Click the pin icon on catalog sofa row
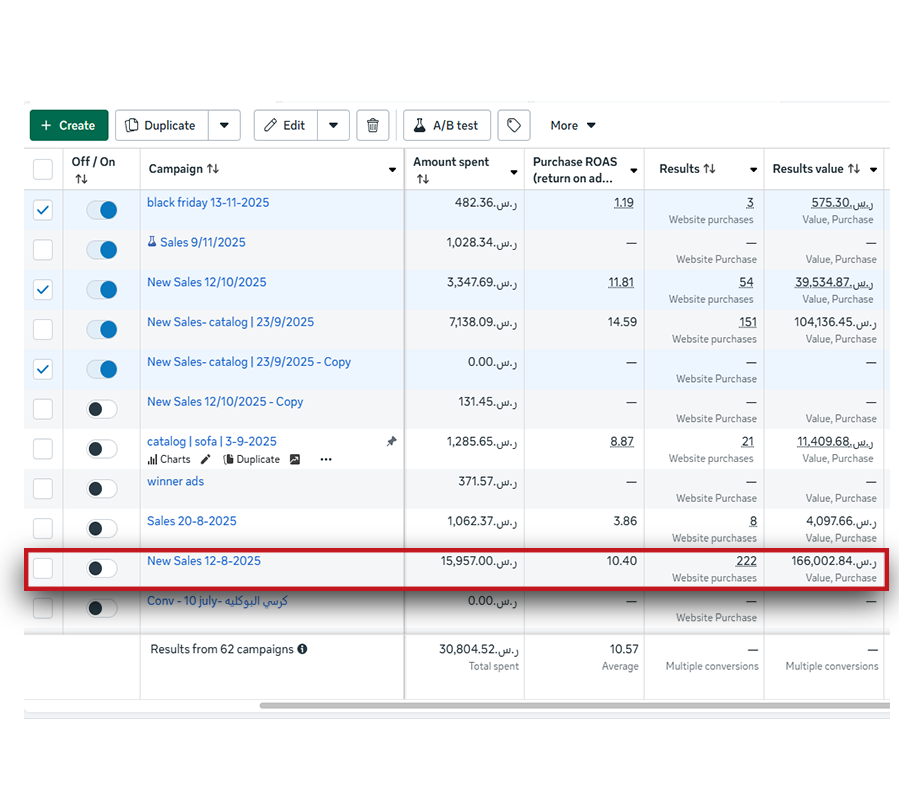 391,441
